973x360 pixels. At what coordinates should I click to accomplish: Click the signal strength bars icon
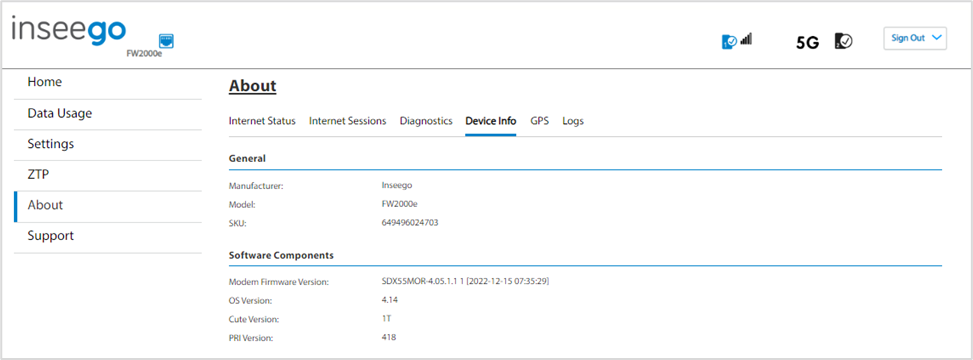click(x=746, y=39)
